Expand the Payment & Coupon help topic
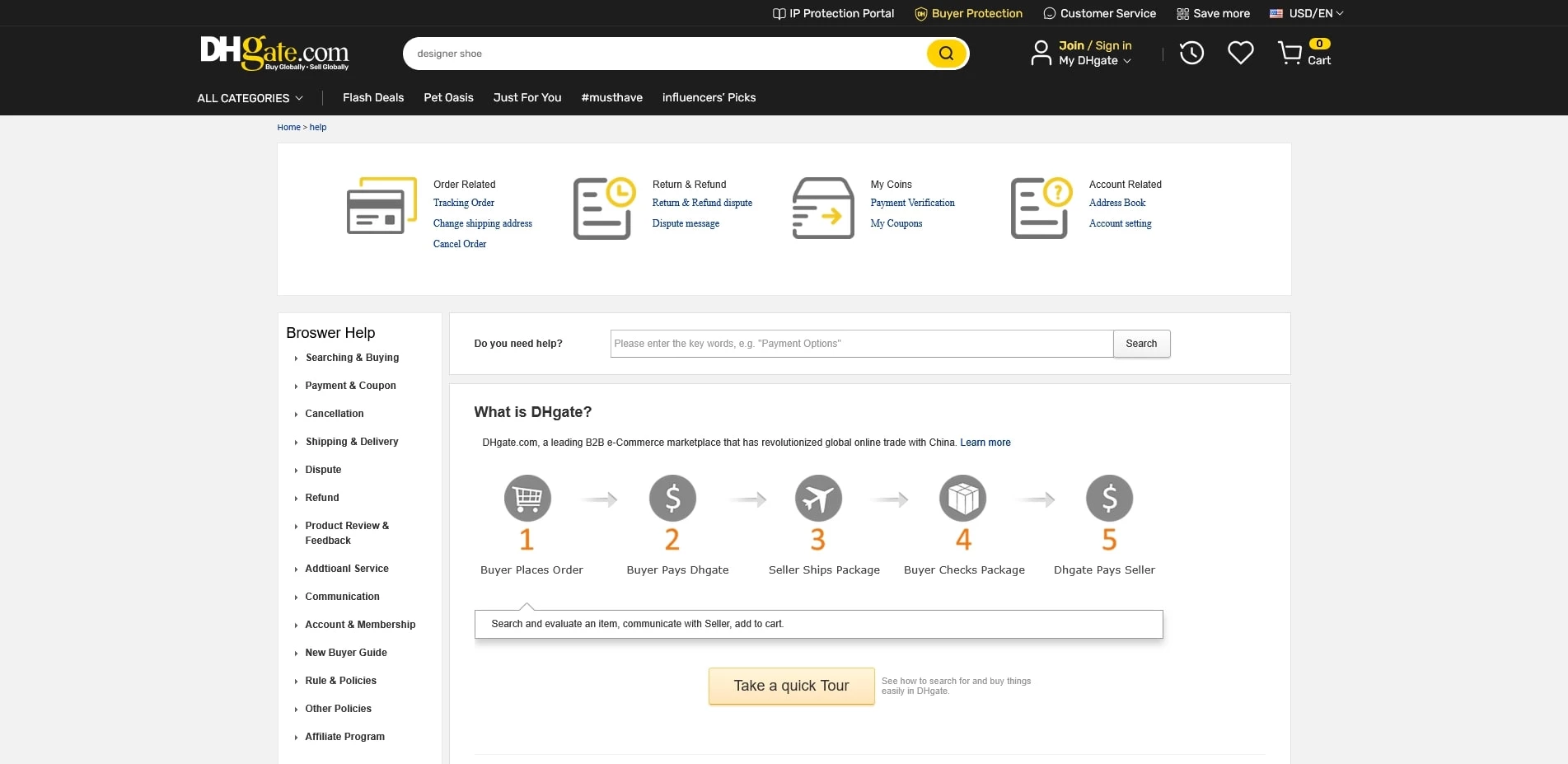The width and height of the screenshot is (1568, 764). [350, 386]
